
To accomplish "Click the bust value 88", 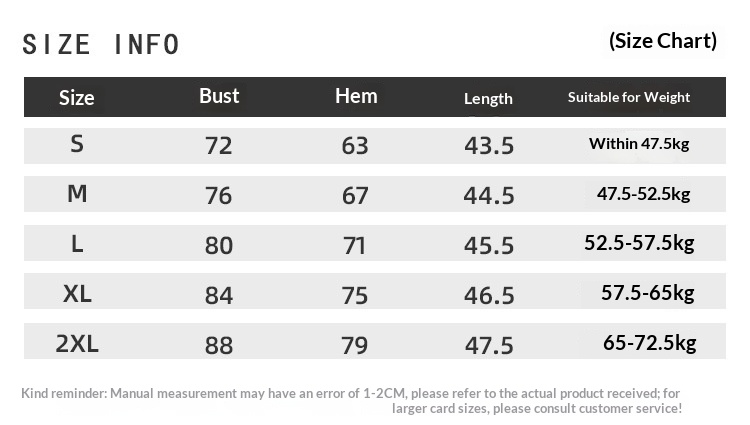I will 218,346.
